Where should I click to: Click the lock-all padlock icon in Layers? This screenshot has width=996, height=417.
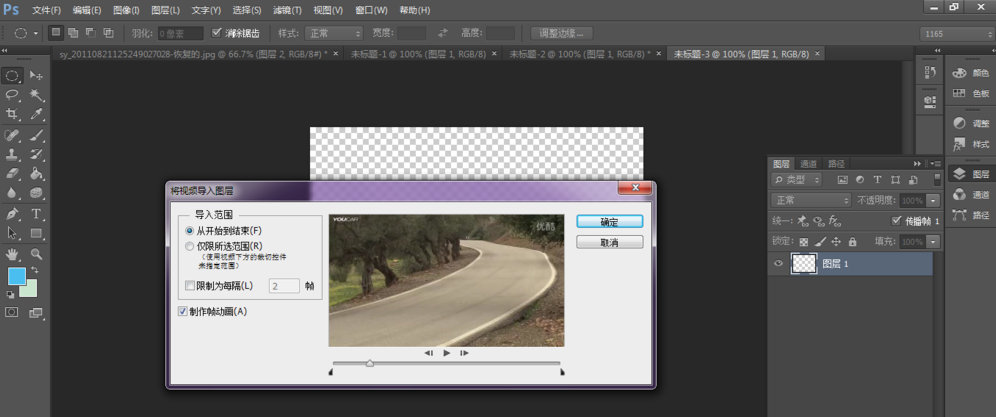point(851,242)
